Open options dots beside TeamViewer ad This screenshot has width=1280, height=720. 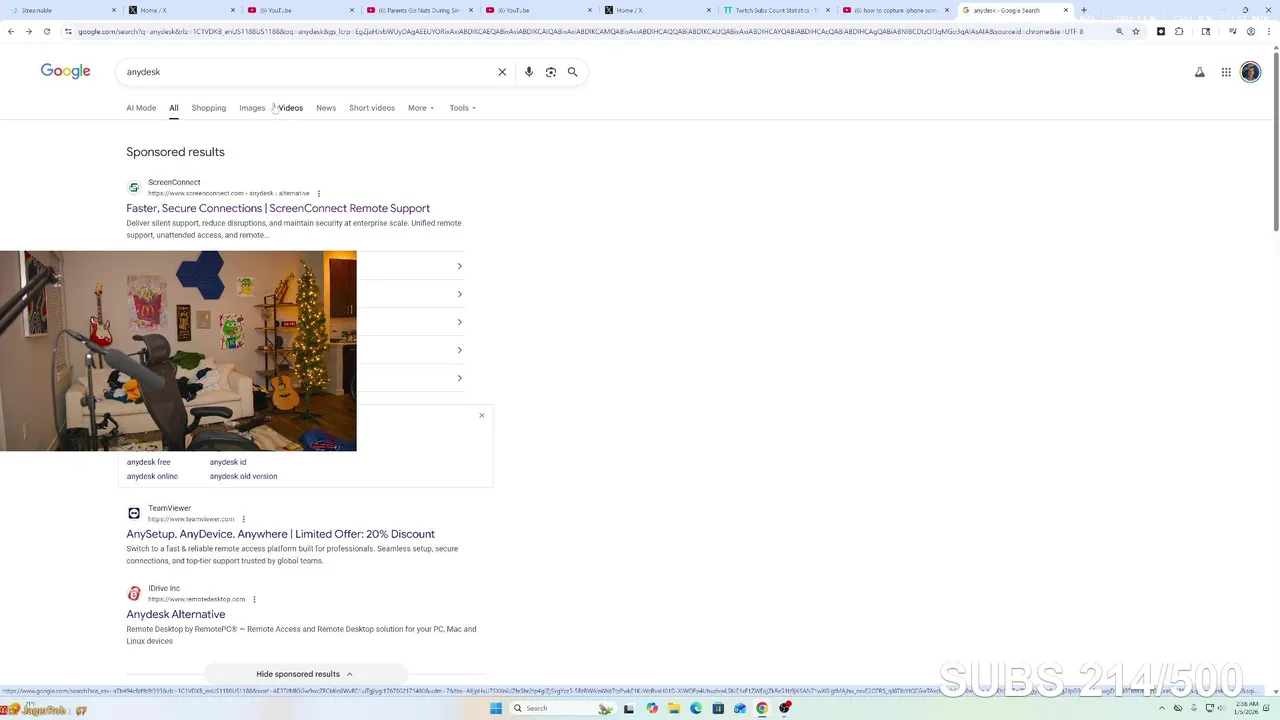tap(243, 519)
